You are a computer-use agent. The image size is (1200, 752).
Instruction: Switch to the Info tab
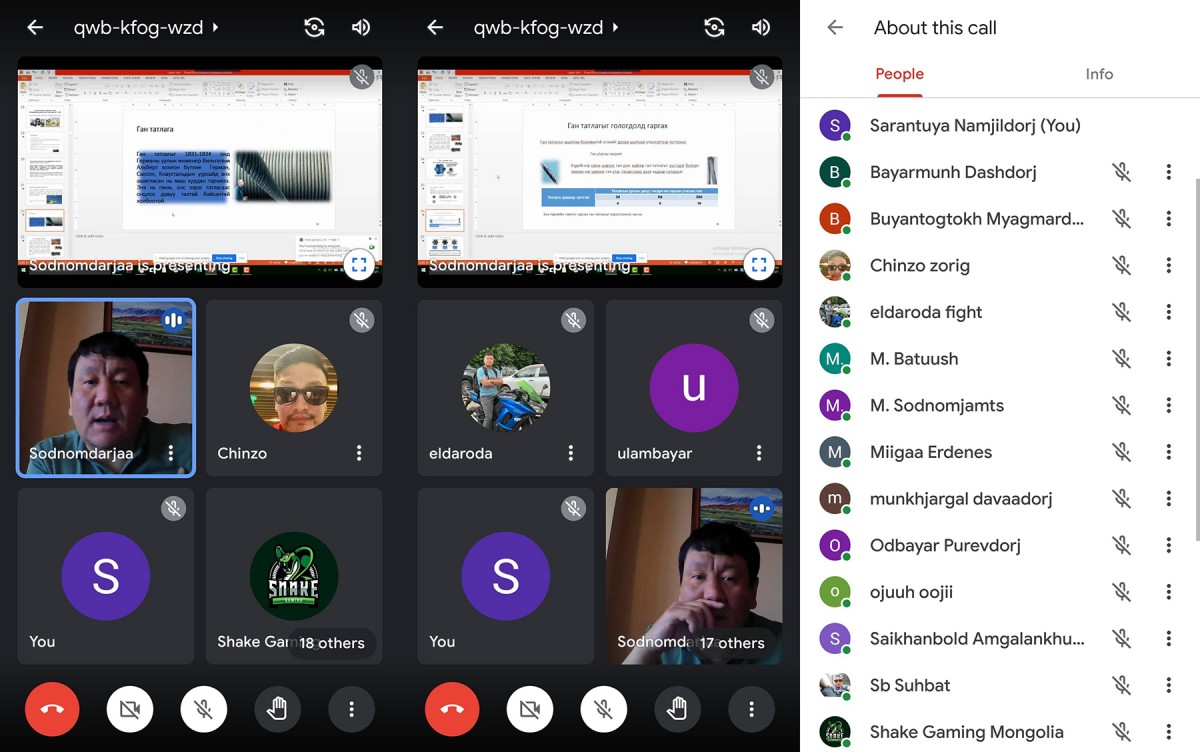tap(1099, 74)
